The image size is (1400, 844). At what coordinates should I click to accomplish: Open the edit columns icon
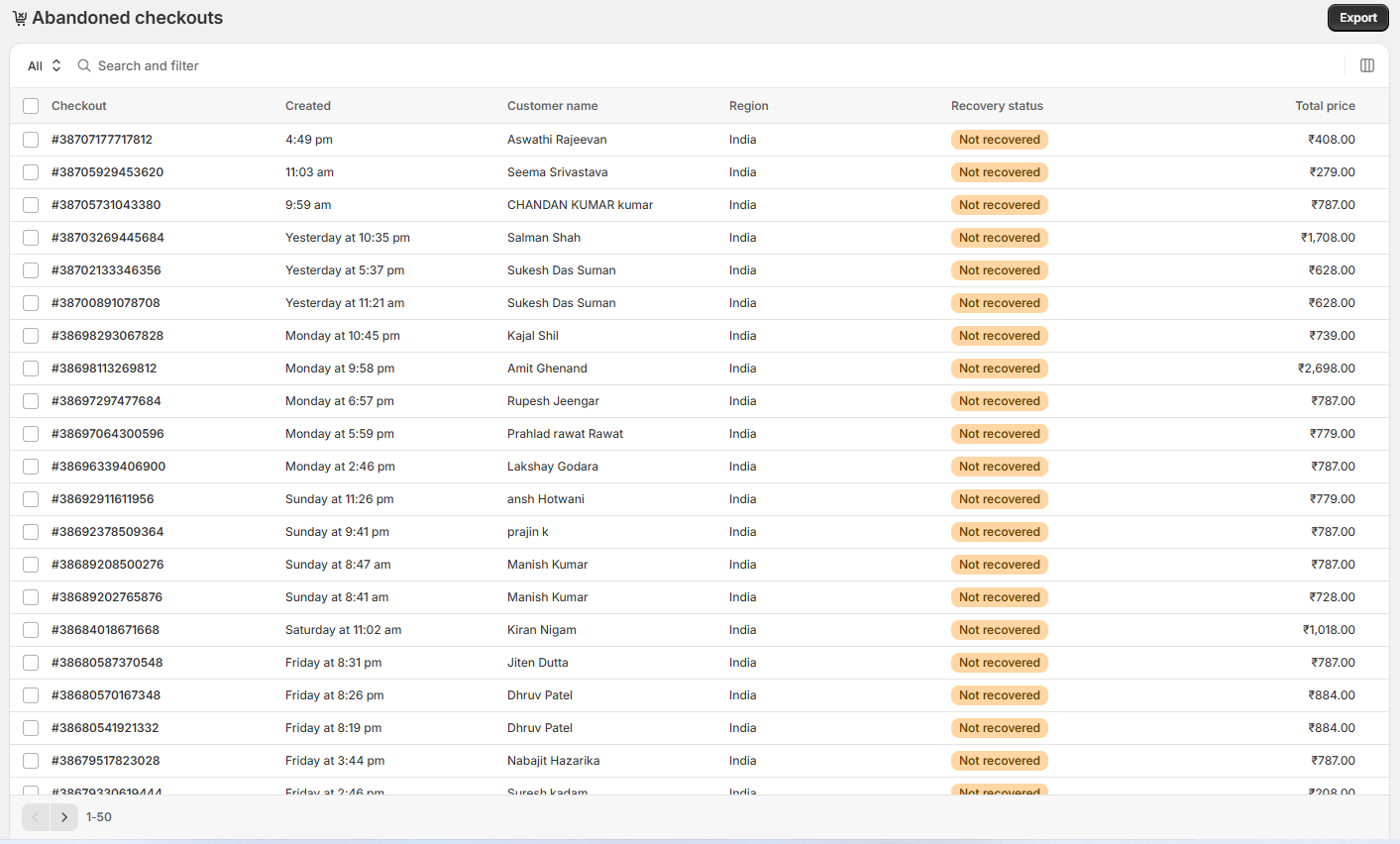point(1367,65)
